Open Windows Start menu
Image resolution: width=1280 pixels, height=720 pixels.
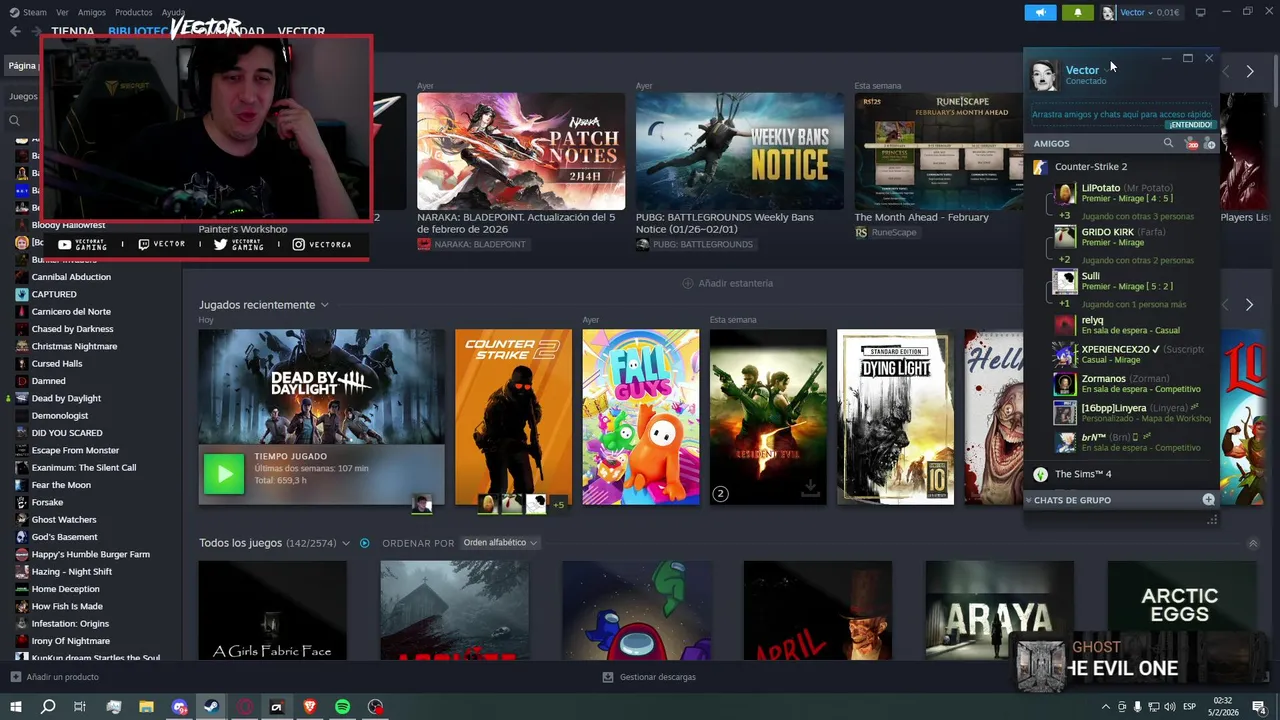(x=15, y=707)
